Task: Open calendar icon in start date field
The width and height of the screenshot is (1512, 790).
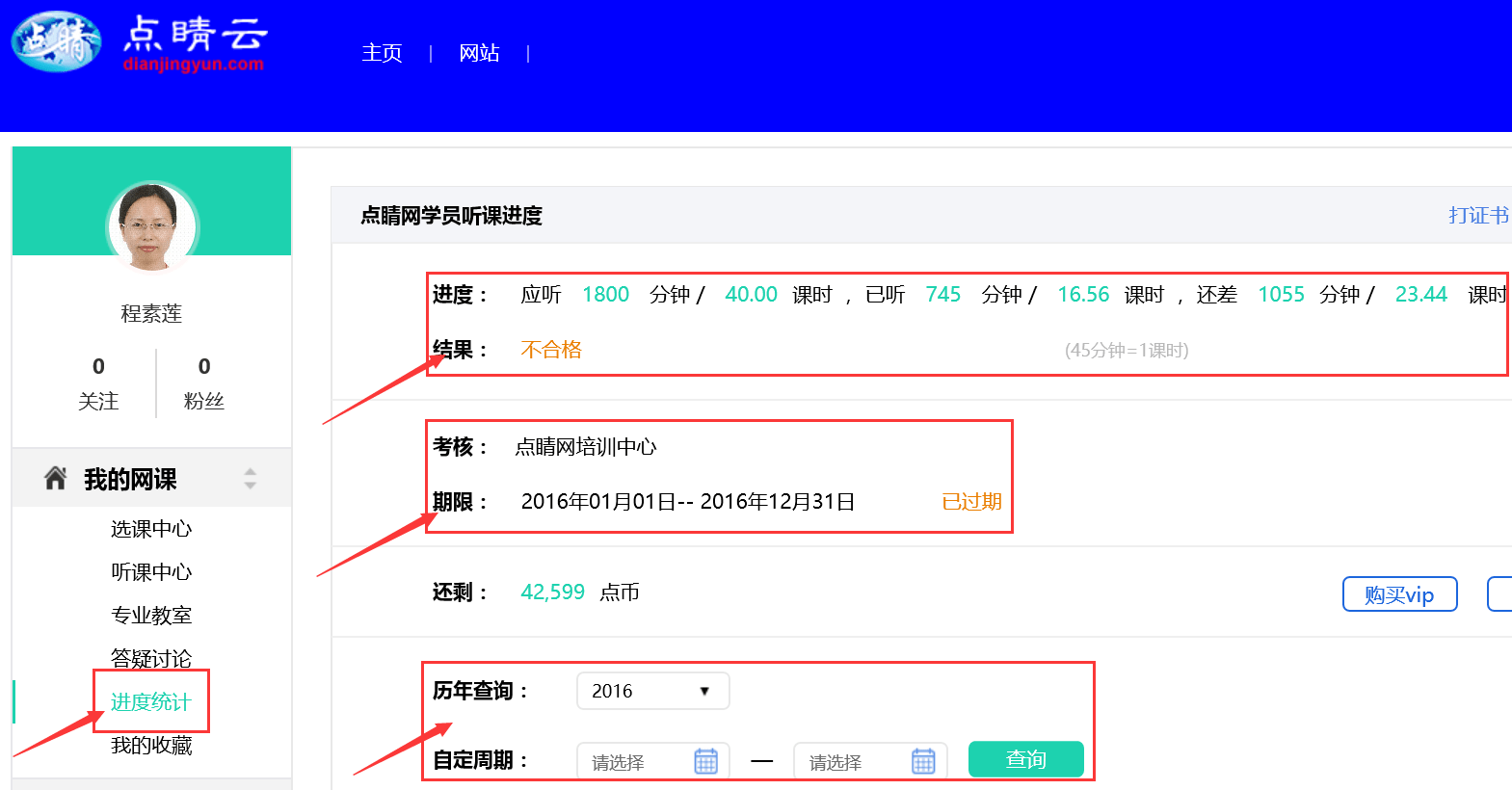Action: tap(705, 761)
